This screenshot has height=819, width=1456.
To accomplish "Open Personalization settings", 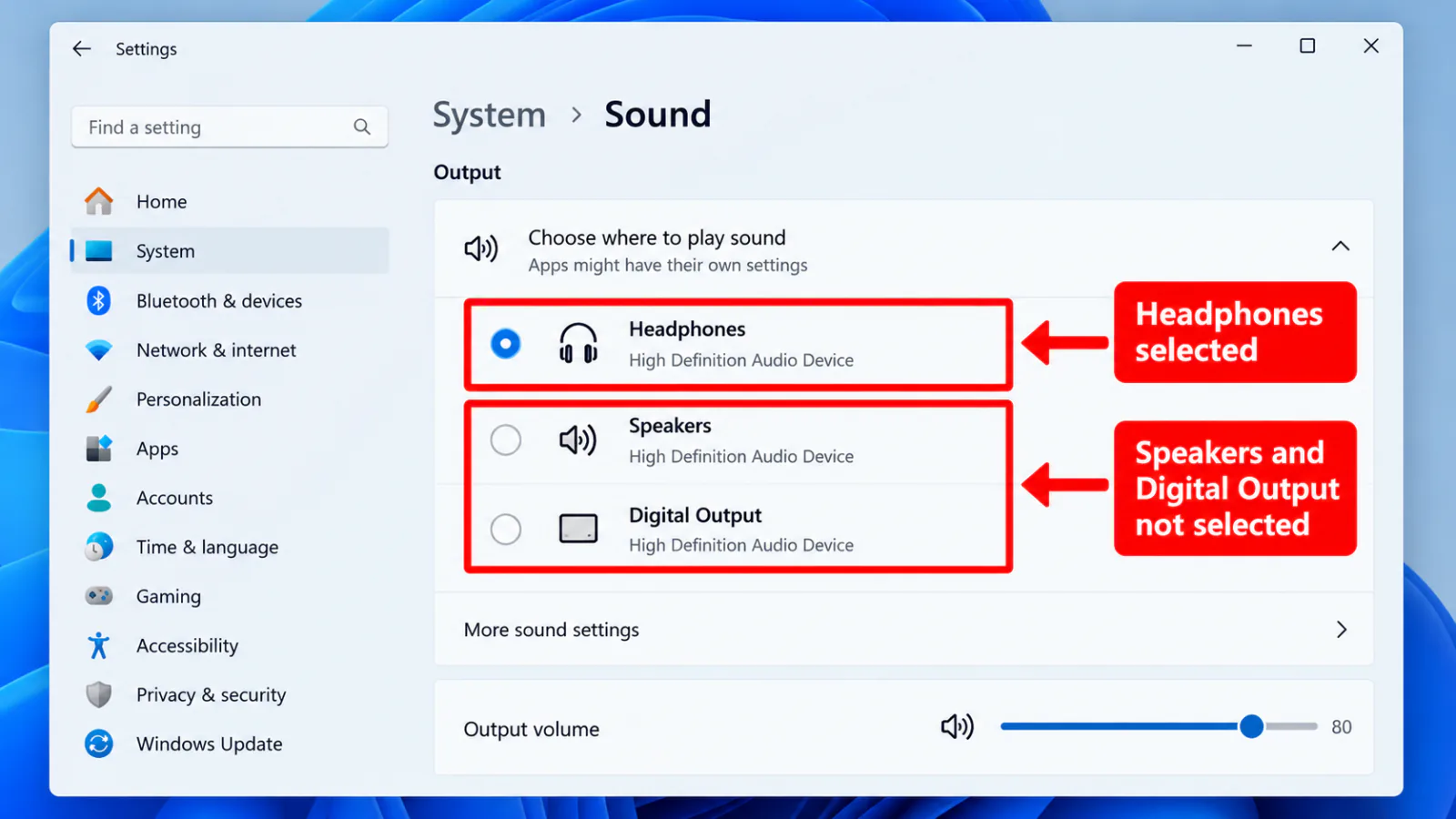I will click(x=230, y=399).
